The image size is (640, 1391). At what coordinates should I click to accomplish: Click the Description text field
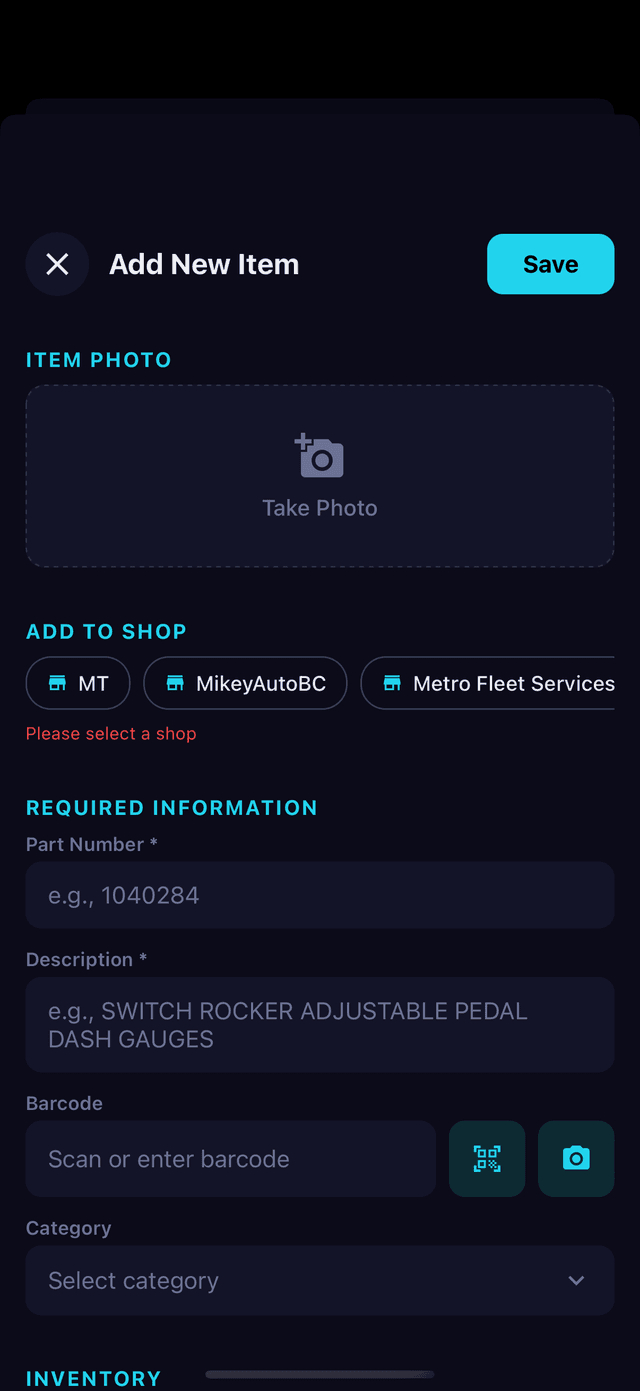319,1024
